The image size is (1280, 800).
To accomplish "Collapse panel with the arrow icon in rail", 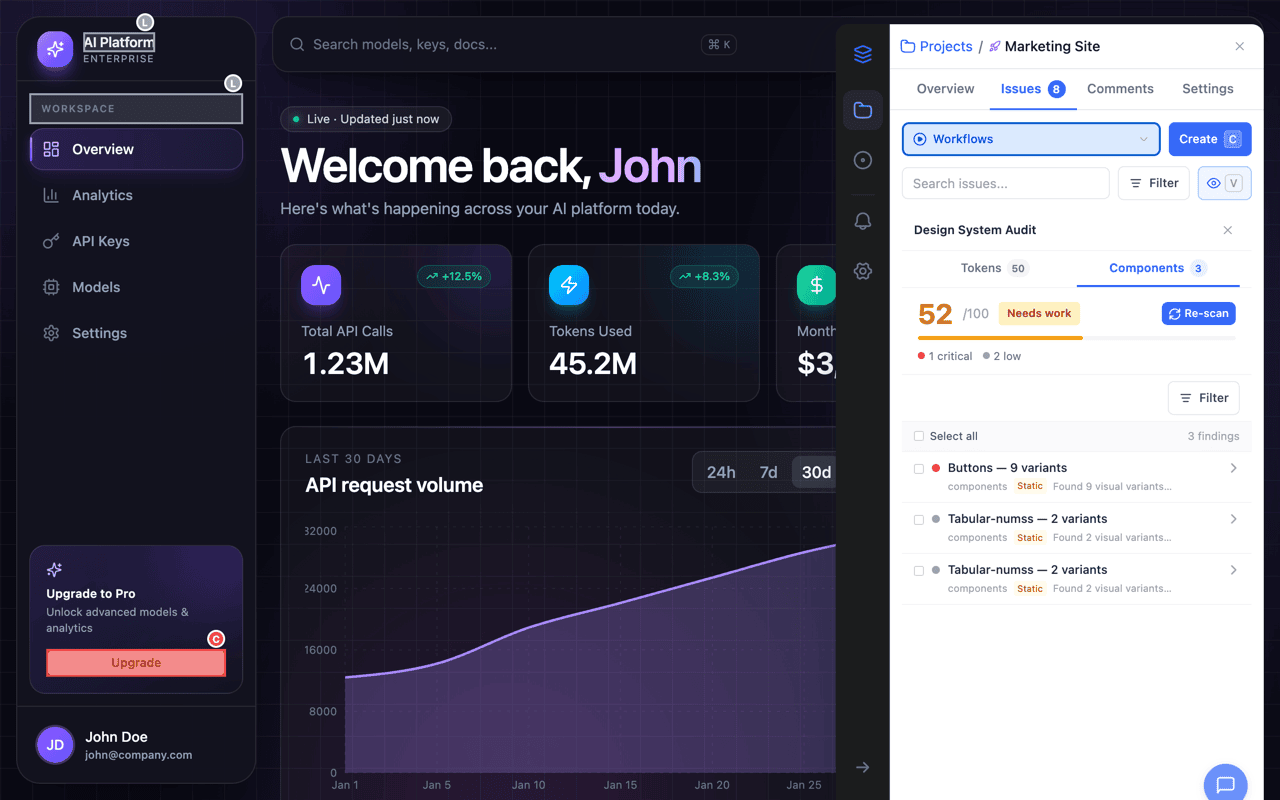I will [863, 767].
